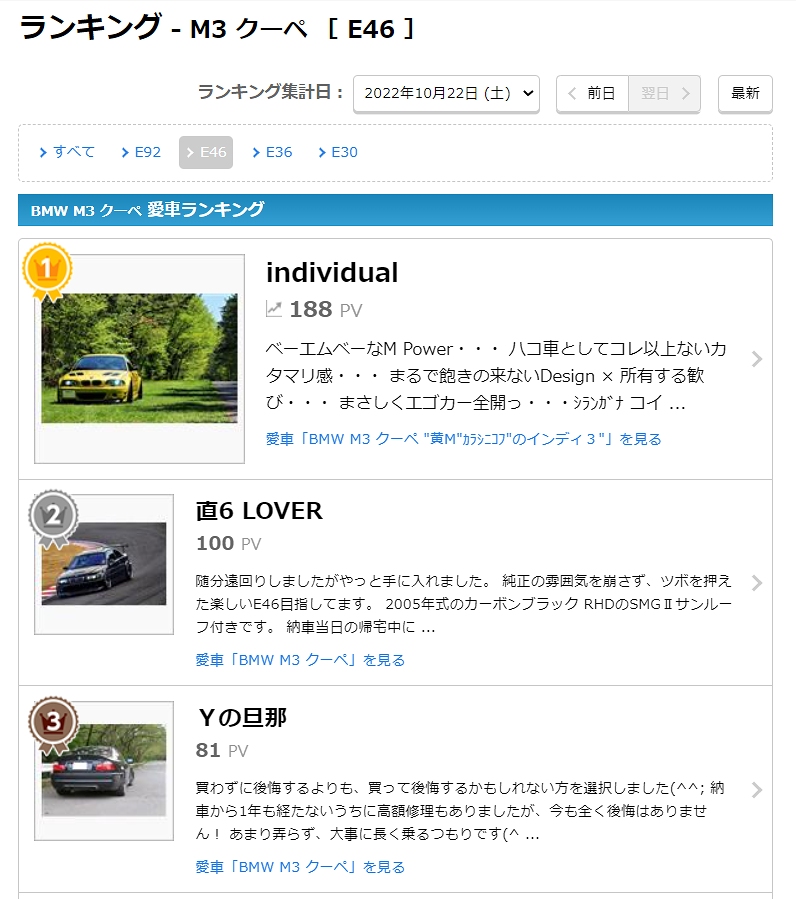Switch to the E36 tab

[x=272, y=152]
